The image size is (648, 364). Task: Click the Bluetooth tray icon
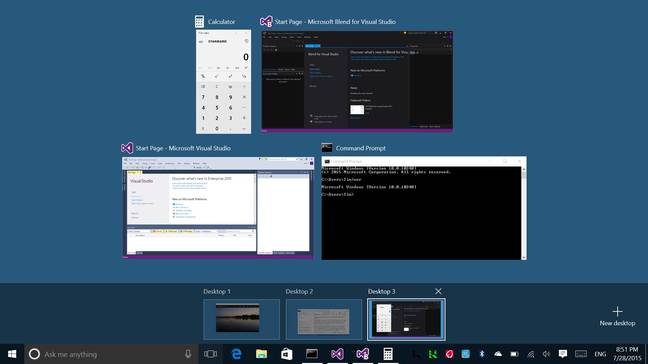[482, 354]
